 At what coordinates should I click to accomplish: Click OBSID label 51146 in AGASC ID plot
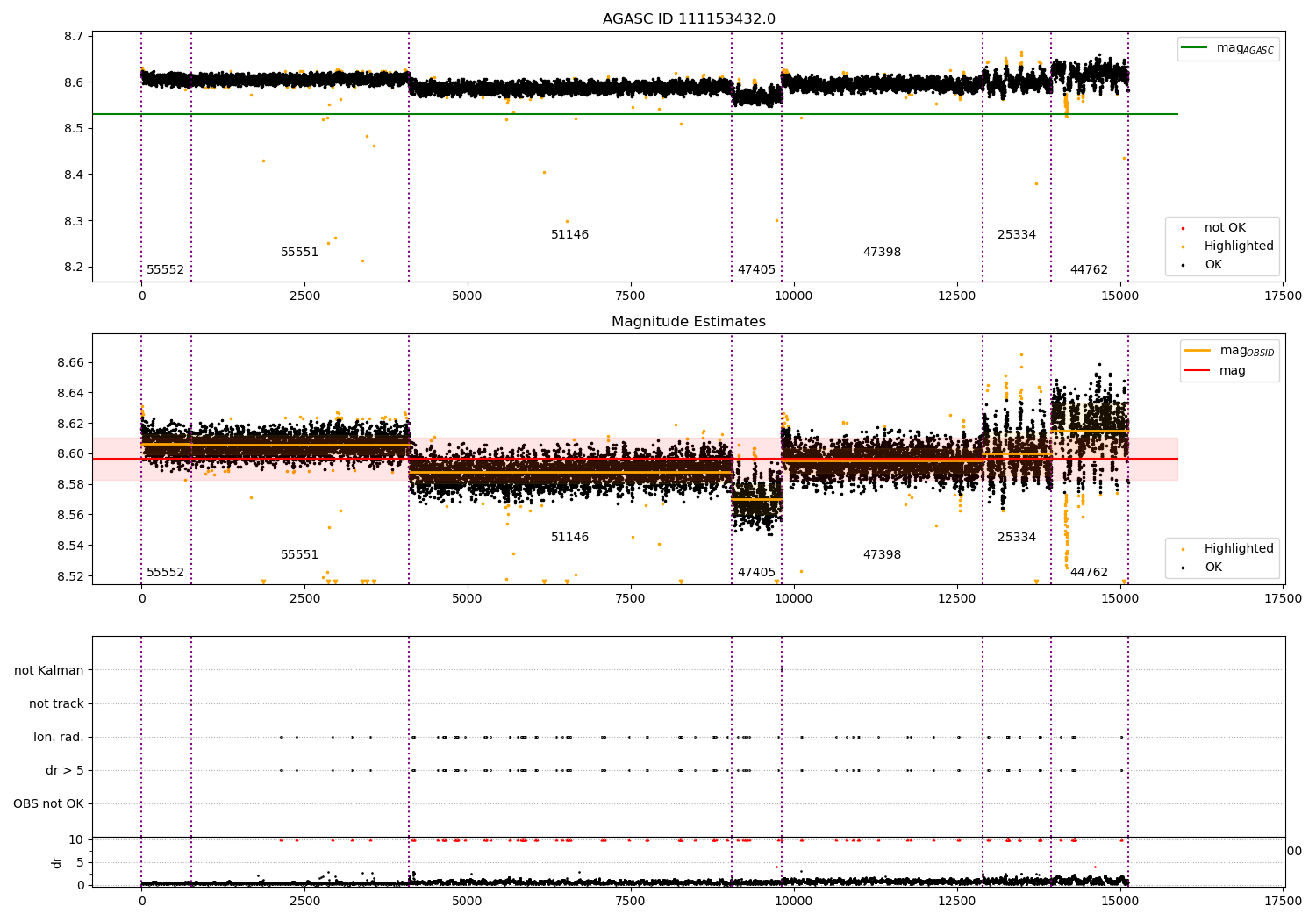coord(570,234)
